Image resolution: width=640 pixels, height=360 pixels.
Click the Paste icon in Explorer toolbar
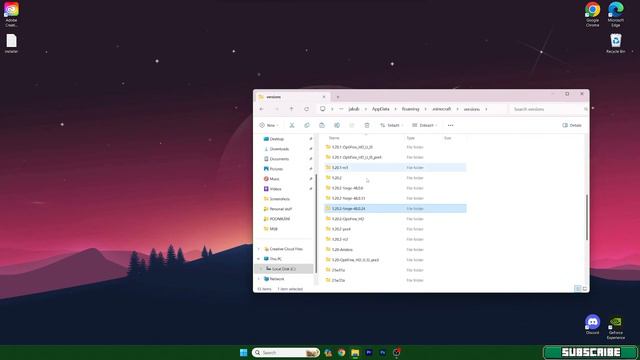coord(322,125)
